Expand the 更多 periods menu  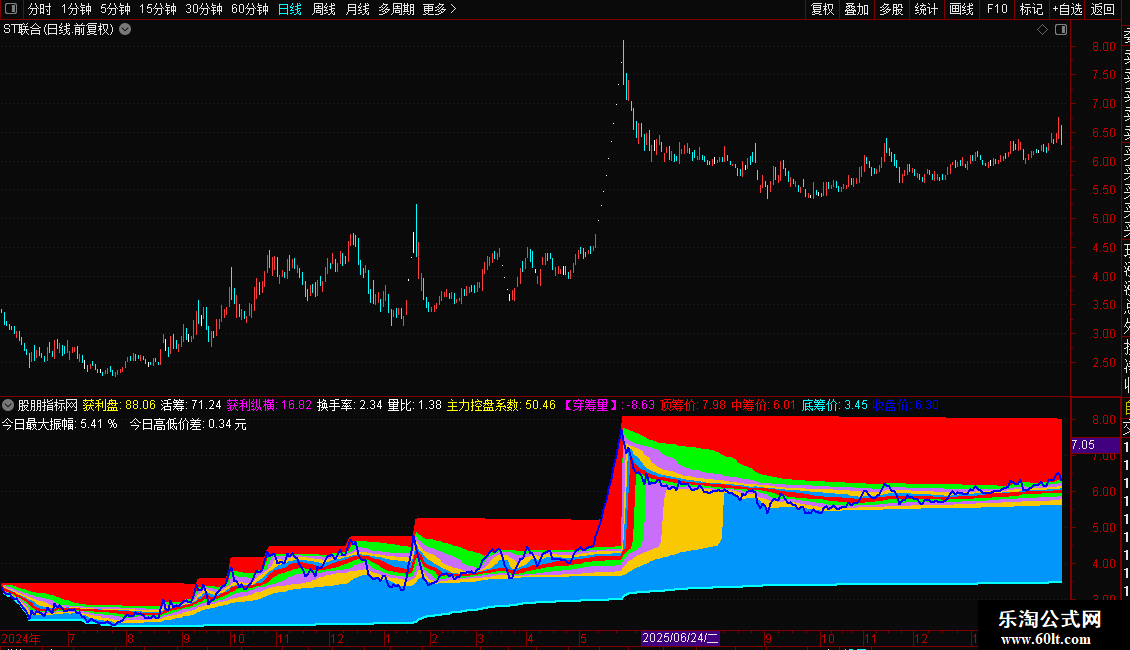coord(439,9)
